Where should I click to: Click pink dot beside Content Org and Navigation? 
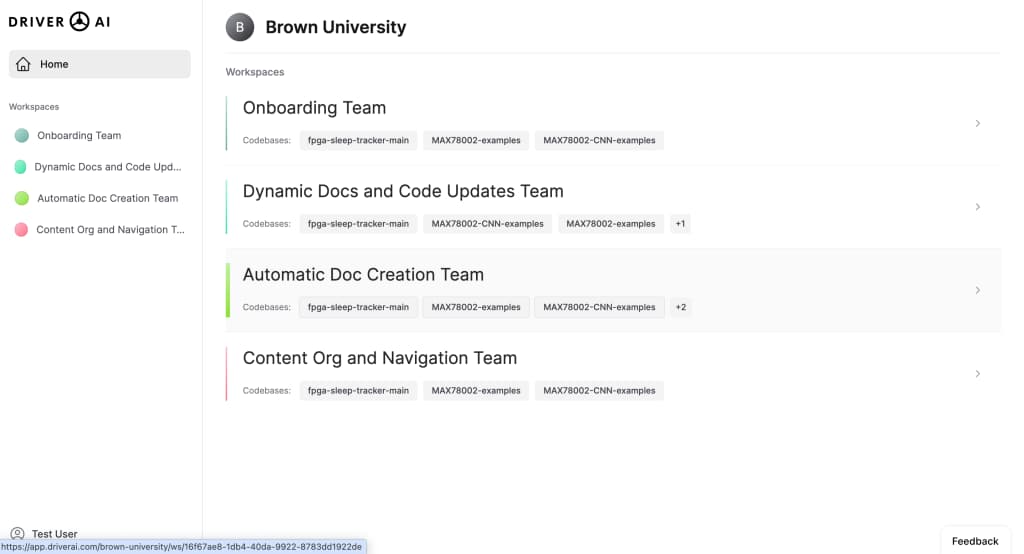point(21,229)
